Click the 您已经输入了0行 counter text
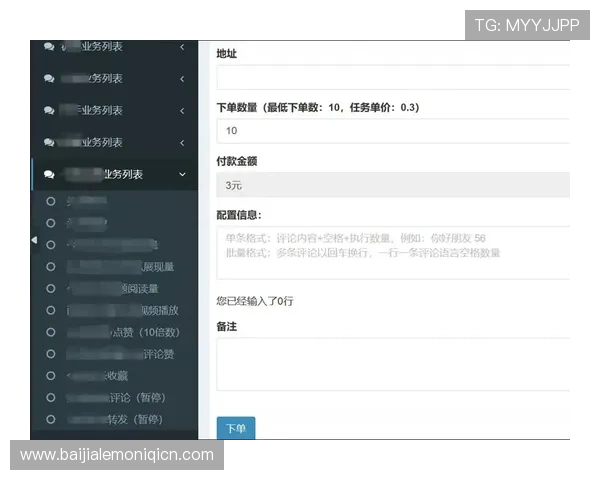The image size is (600, 480). pyautogui.click(x=255, y=301)
